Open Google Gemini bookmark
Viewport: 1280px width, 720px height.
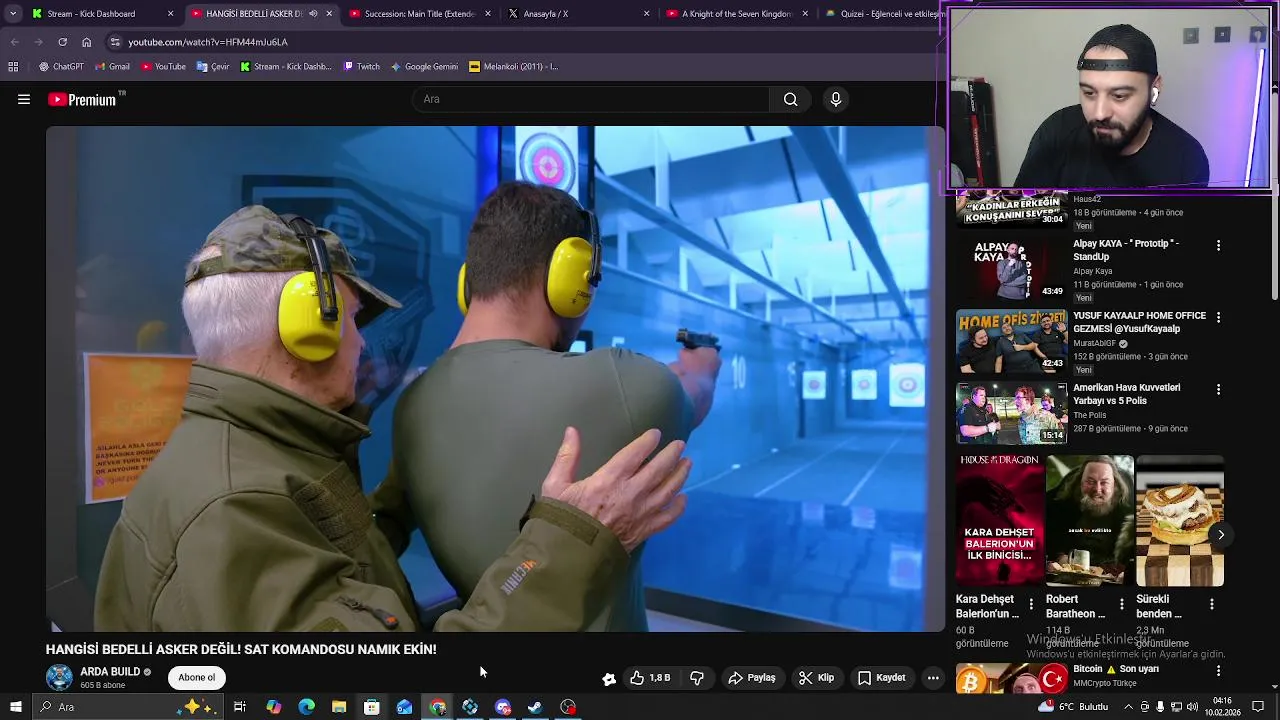coord(424,67)
